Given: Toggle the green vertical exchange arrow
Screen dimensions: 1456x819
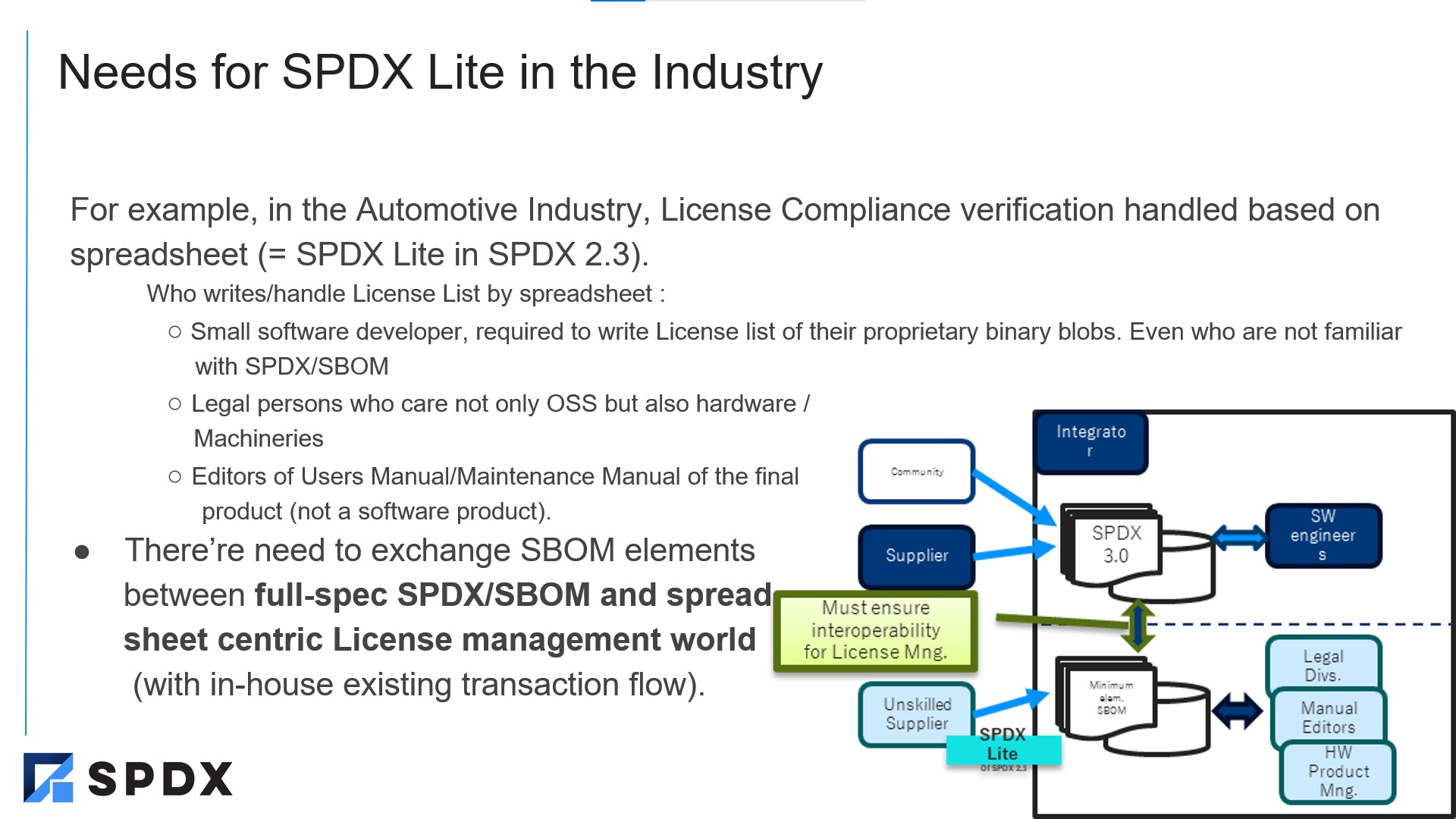Looking at the screenshot, I should 1137,626.
